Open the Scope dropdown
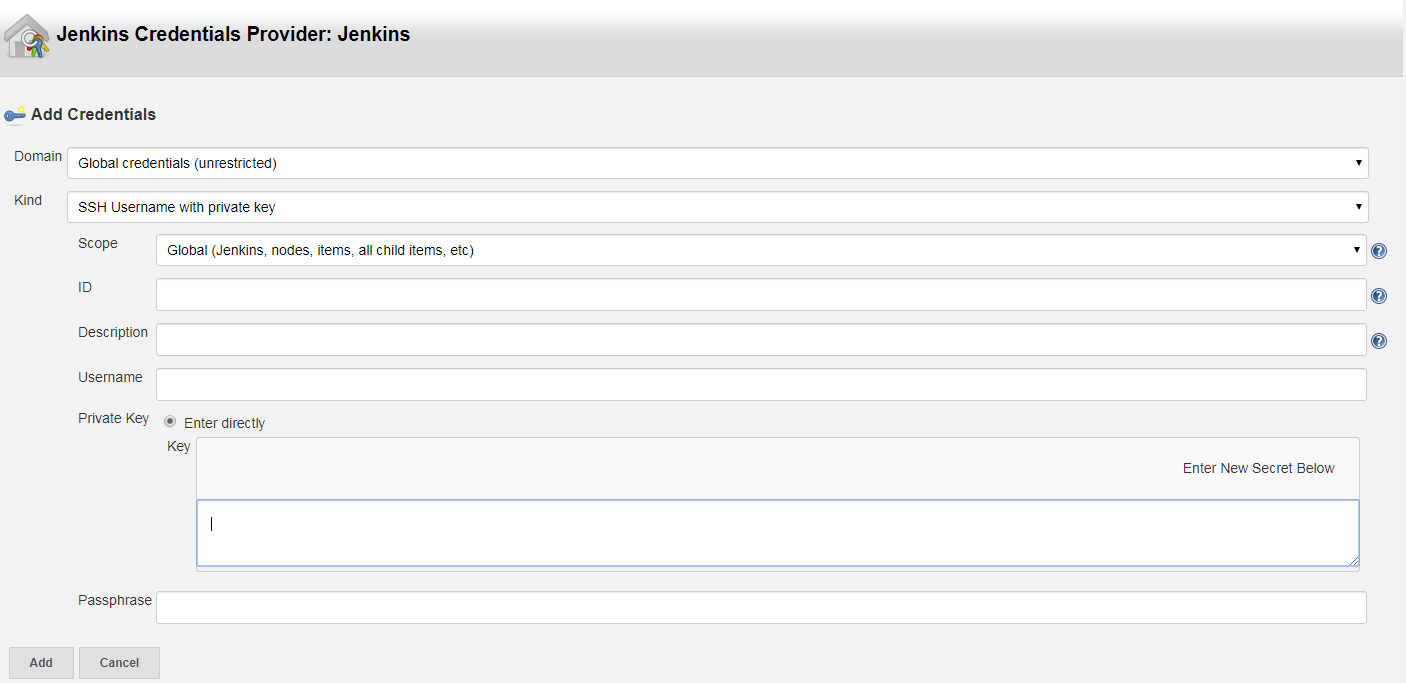Viewport: 1406px width, 683px height. pyautogui.click(x=760, y=250)
